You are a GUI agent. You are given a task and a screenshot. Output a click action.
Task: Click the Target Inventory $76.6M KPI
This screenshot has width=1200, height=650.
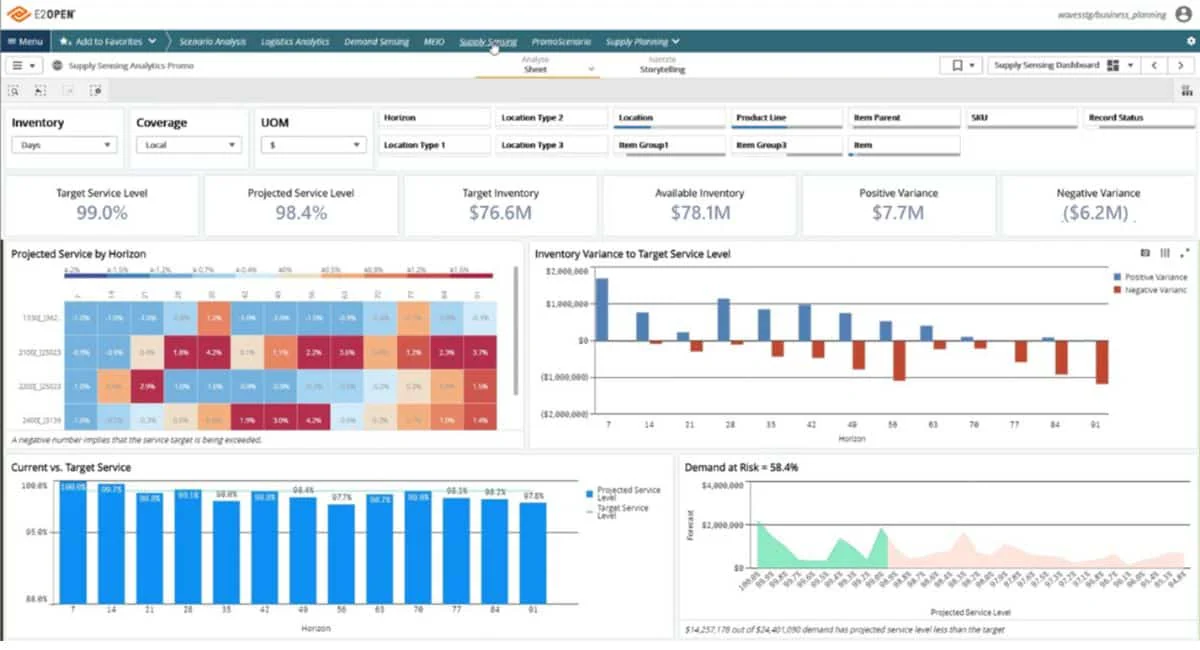[x=500, y=205]
